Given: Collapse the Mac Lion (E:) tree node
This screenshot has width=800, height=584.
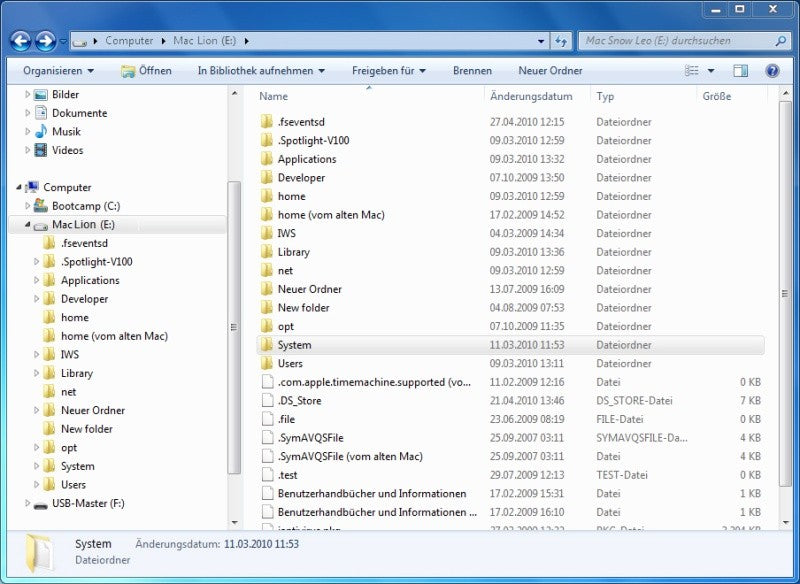Looking at the screenshot, I should pyautogui.click(x=28, y=225).
